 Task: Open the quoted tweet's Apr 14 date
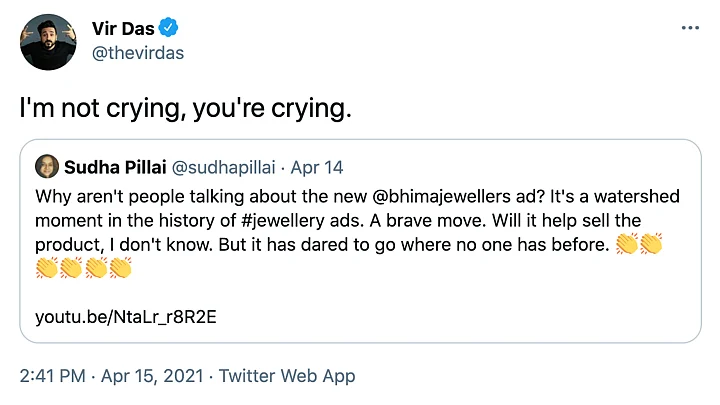tap(316, 166)
